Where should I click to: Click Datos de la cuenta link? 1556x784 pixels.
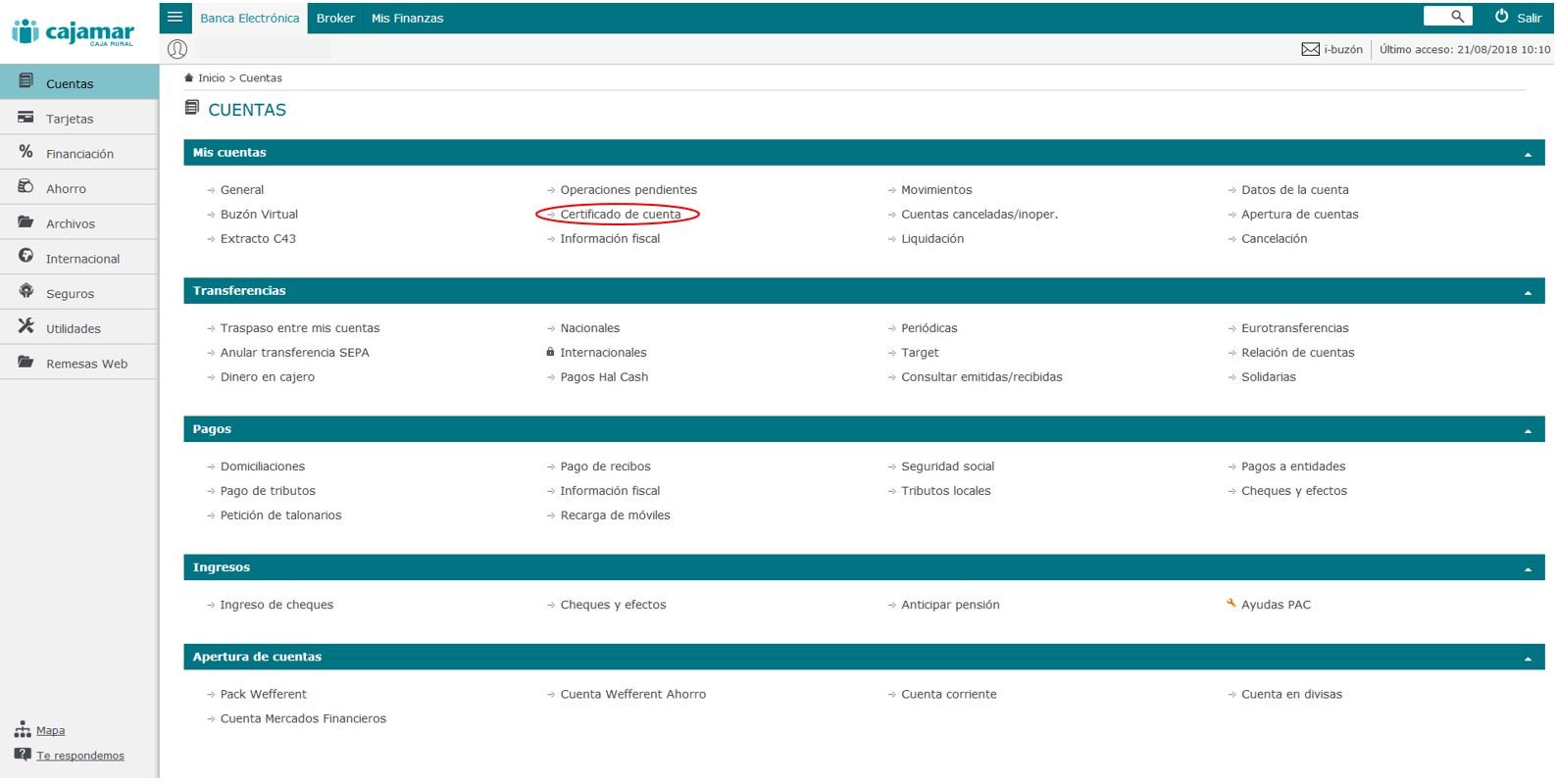click(x=1294, y=189)
